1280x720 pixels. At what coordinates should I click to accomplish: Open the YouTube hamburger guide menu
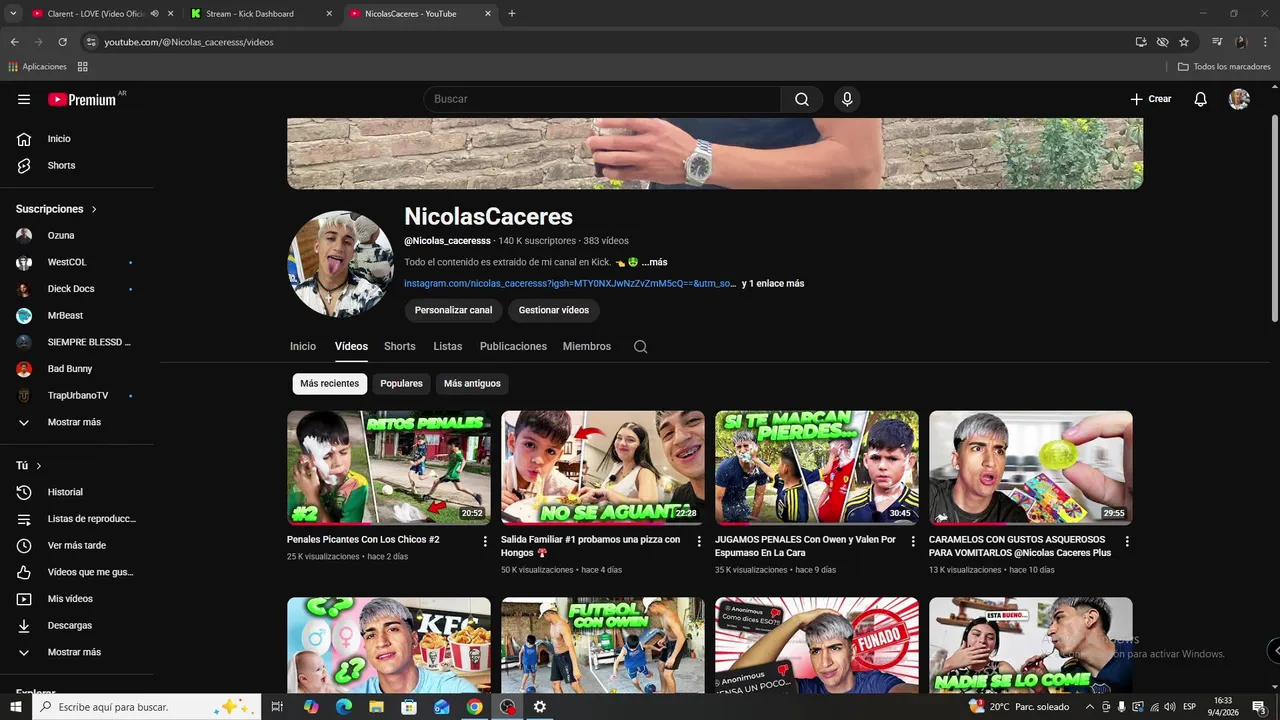coord(24,99)
